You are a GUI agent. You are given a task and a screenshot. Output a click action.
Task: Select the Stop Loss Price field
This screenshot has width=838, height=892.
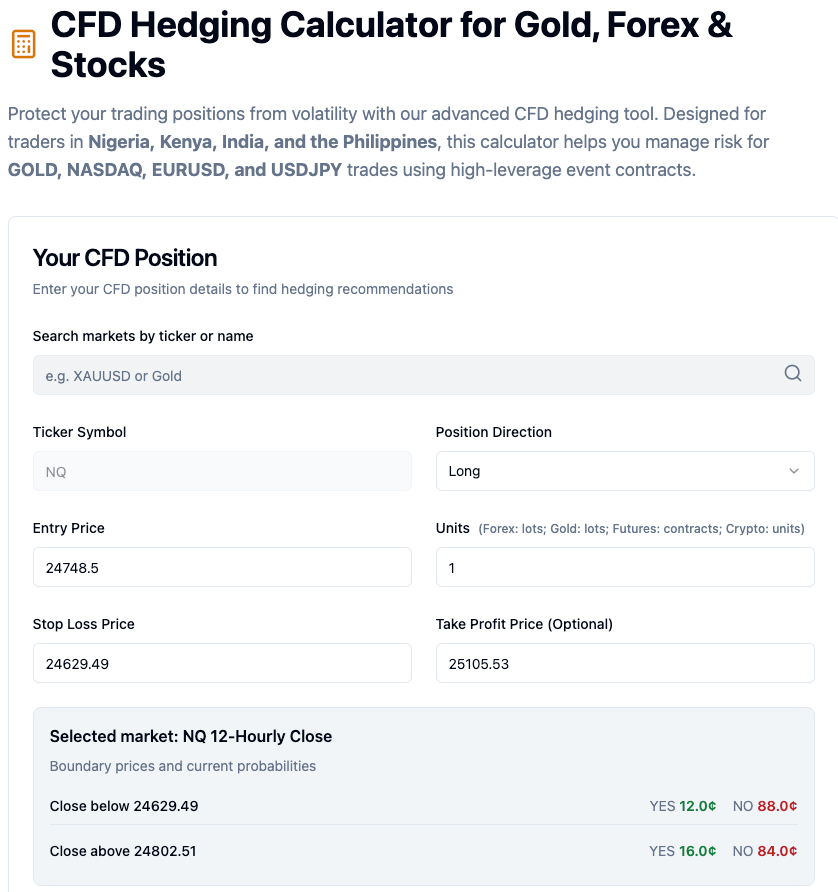coord(222,662)
